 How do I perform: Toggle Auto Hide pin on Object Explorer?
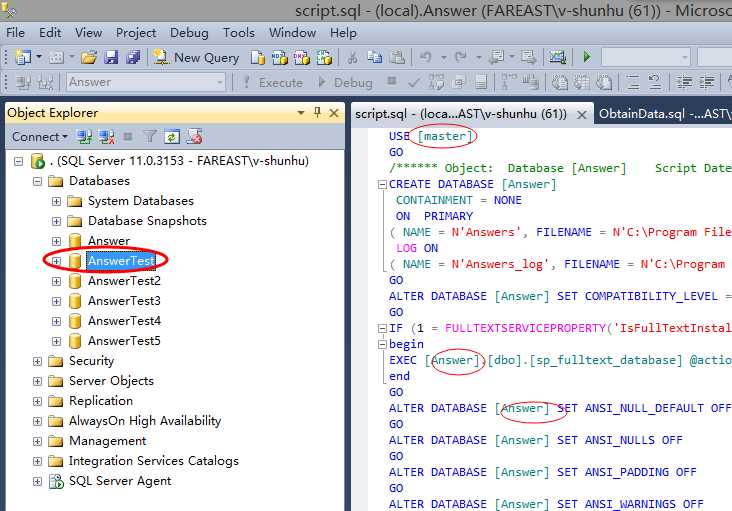coord(317,112)
